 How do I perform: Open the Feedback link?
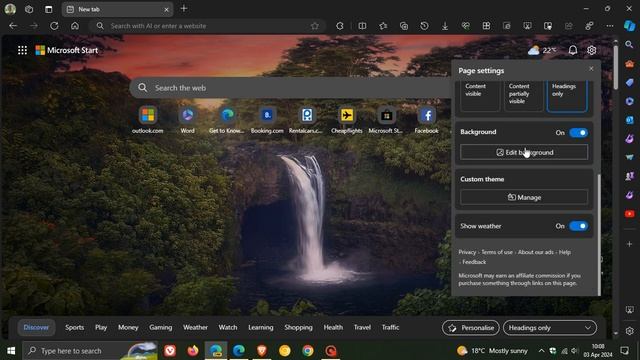[474, 262]
